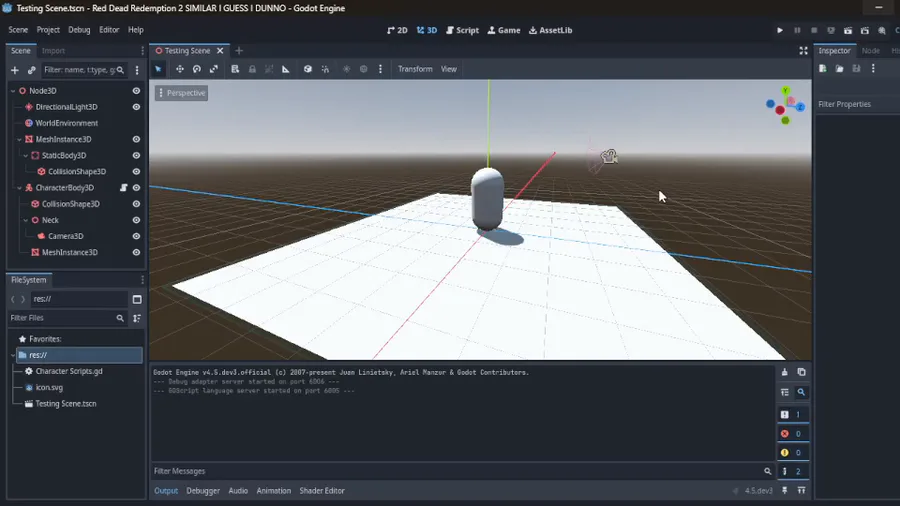Open the selectable nodes list tool

point(235,69)
